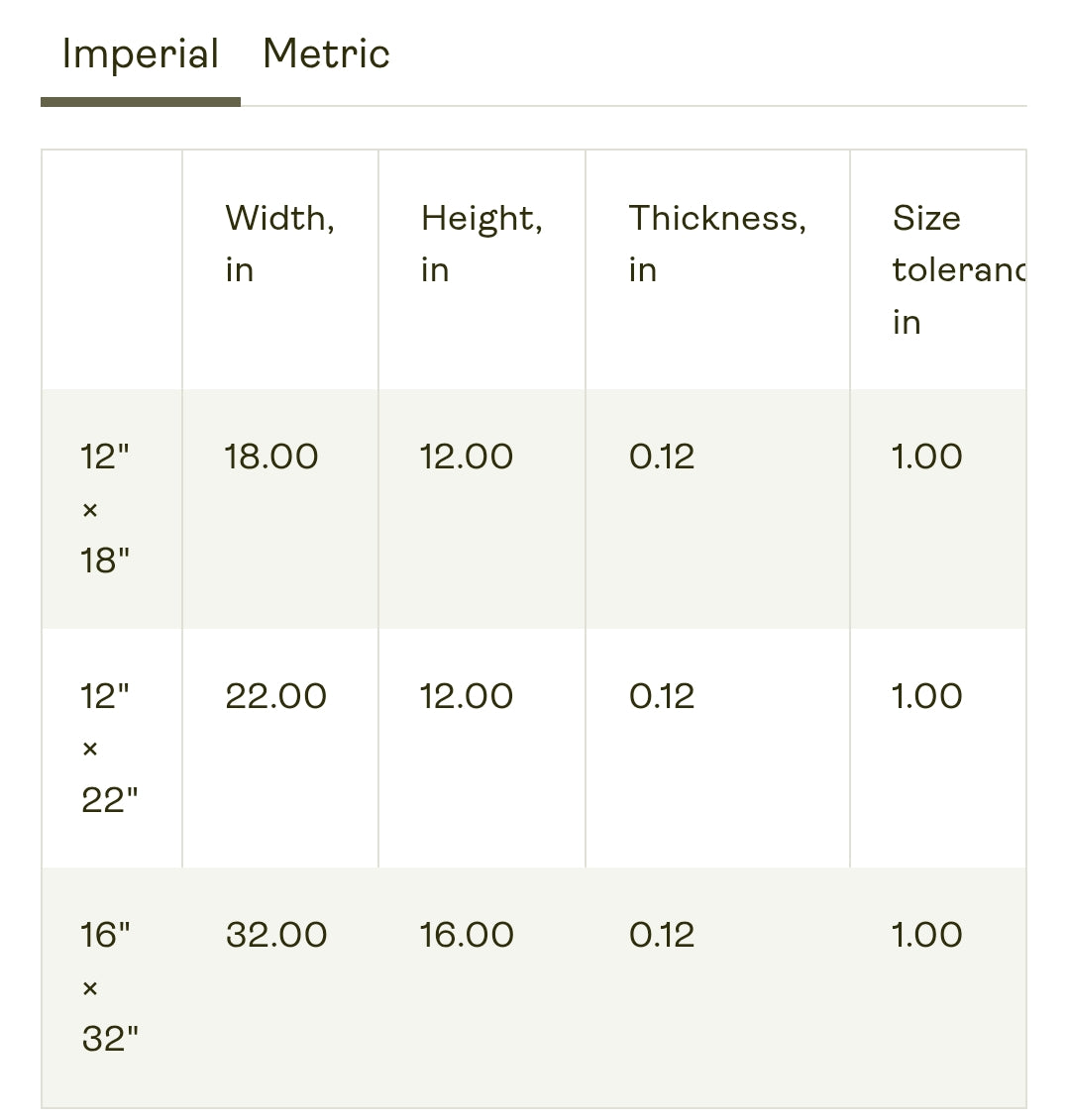
Task: Select the 16" × 32" row label
Action: (109, 987)
